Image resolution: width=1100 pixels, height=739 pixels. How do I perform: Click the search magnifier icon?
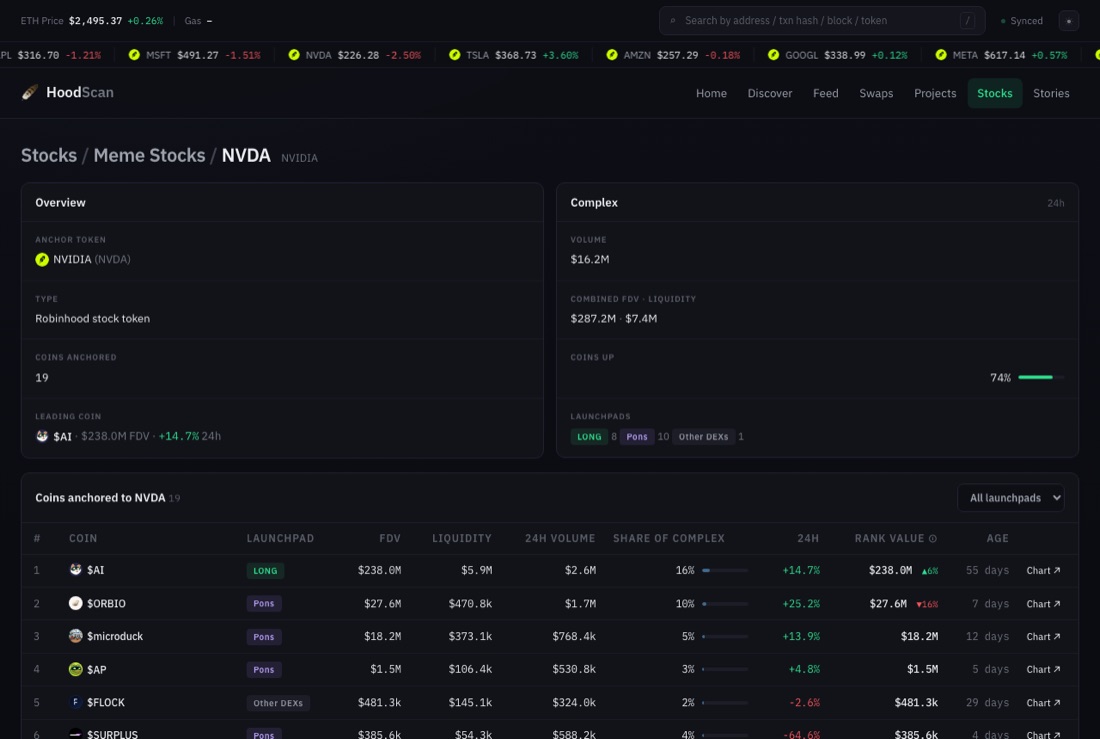(x=673, y=21)
